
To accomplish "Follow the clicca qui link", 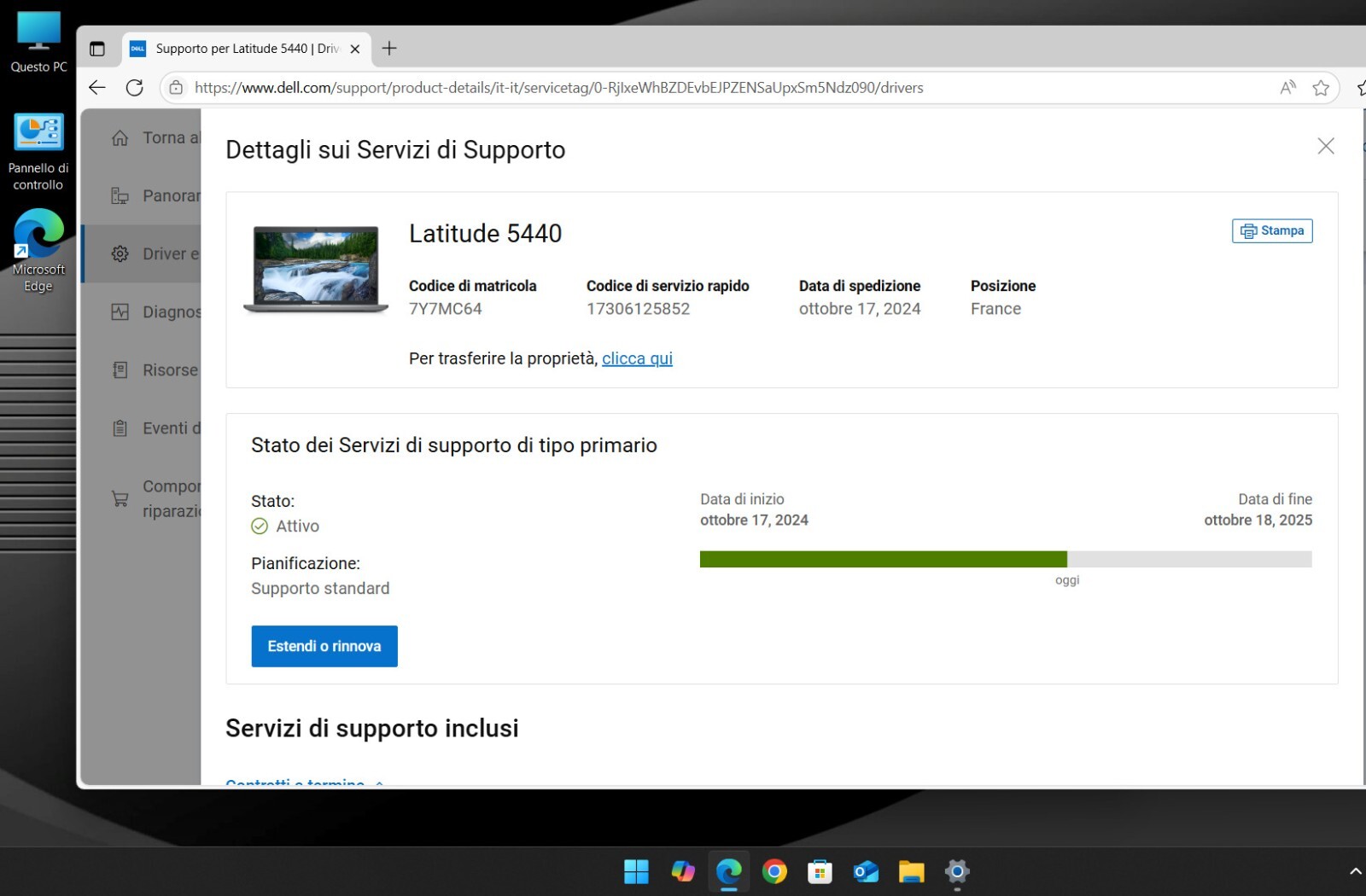I will (x=637, y=358).
